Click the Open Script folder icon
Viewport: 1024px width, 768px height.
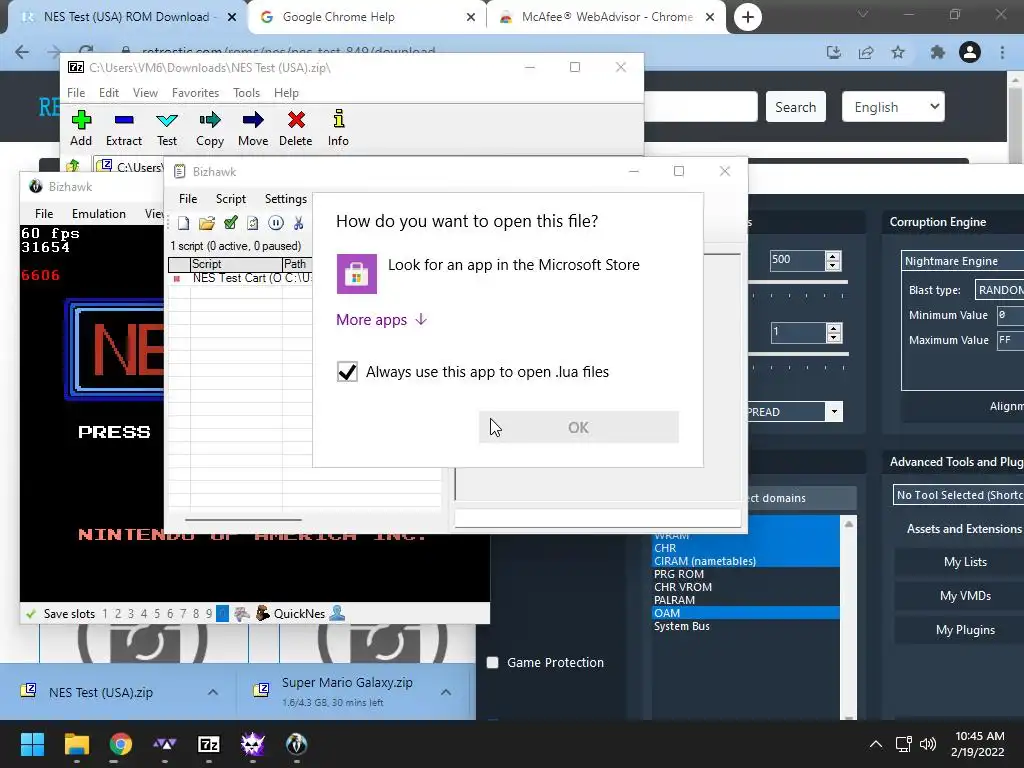[x=207, y=223]
